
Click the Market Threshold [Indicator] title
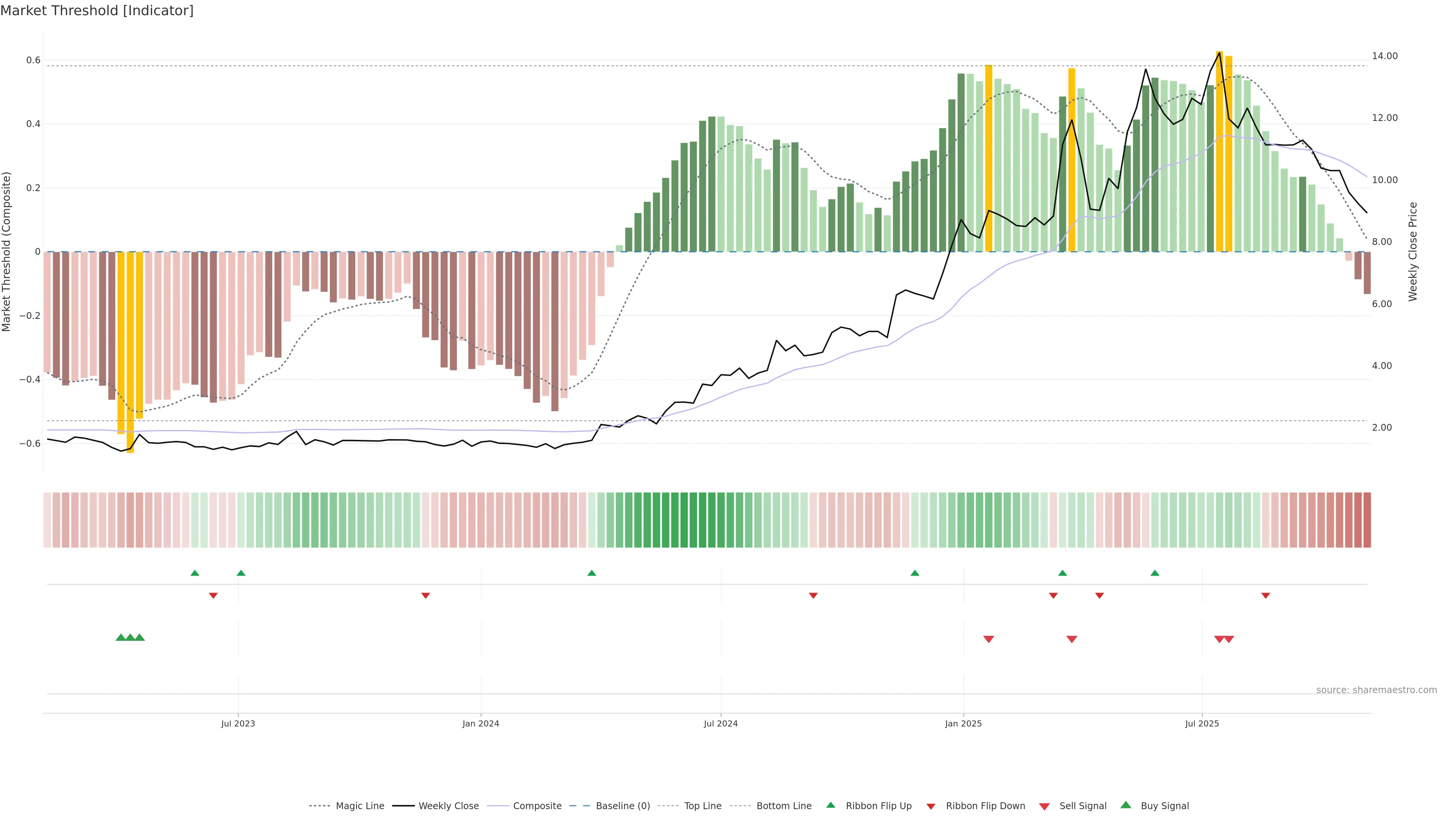(97, 11)
